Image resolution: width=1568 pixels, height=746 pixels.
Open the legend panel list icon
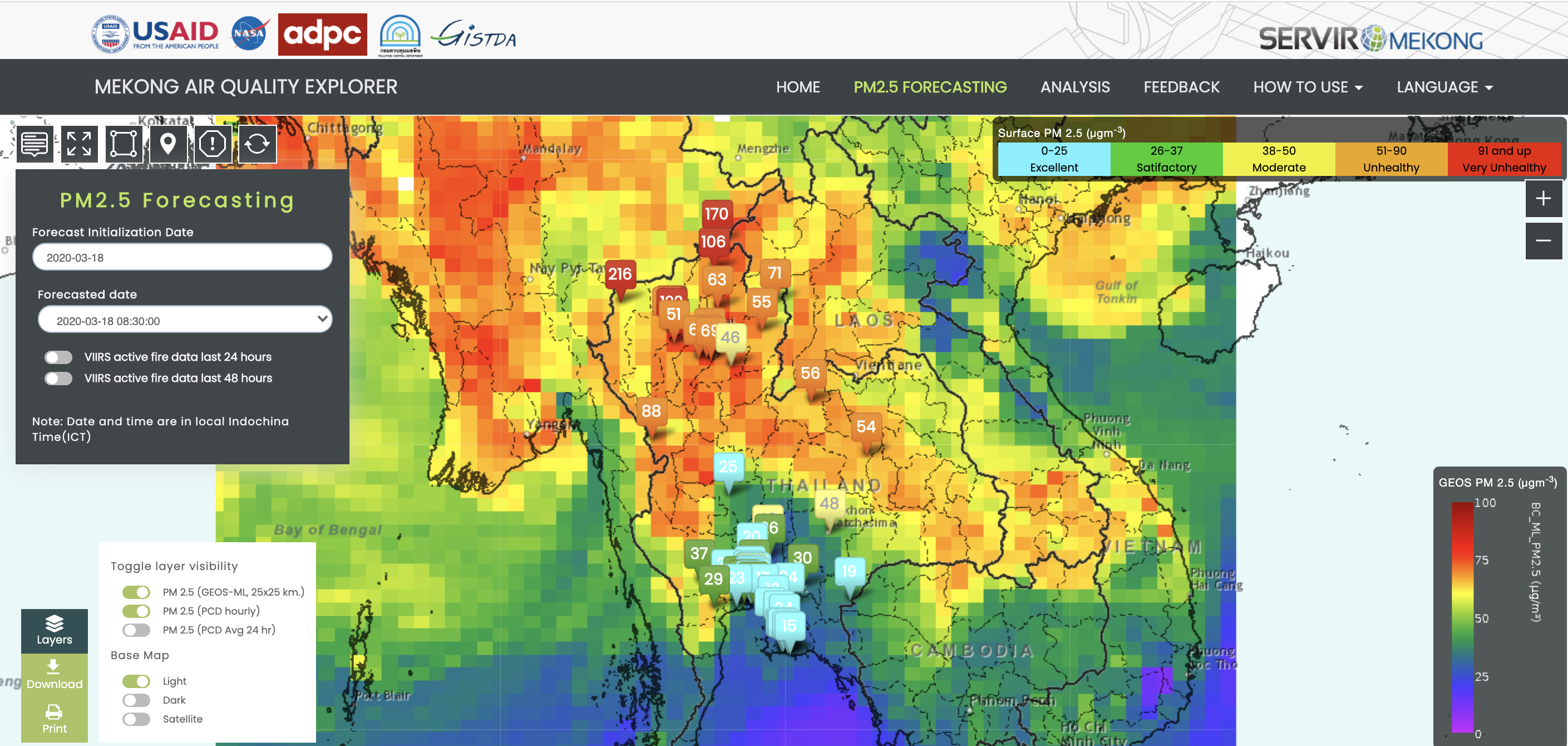pos(34,144)
